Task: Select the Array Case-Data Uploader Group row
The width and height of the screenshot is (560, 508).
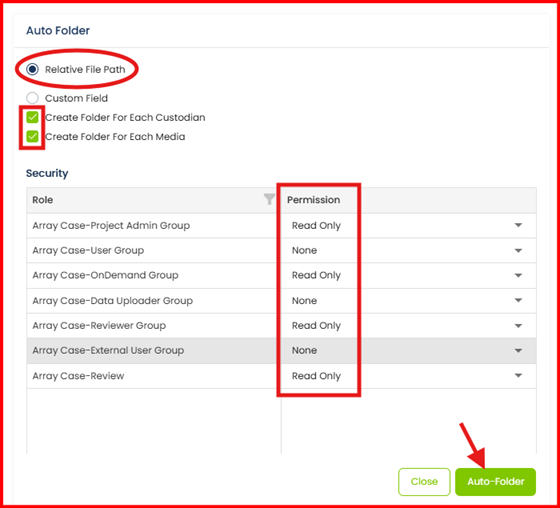Action: click(281, 301)
